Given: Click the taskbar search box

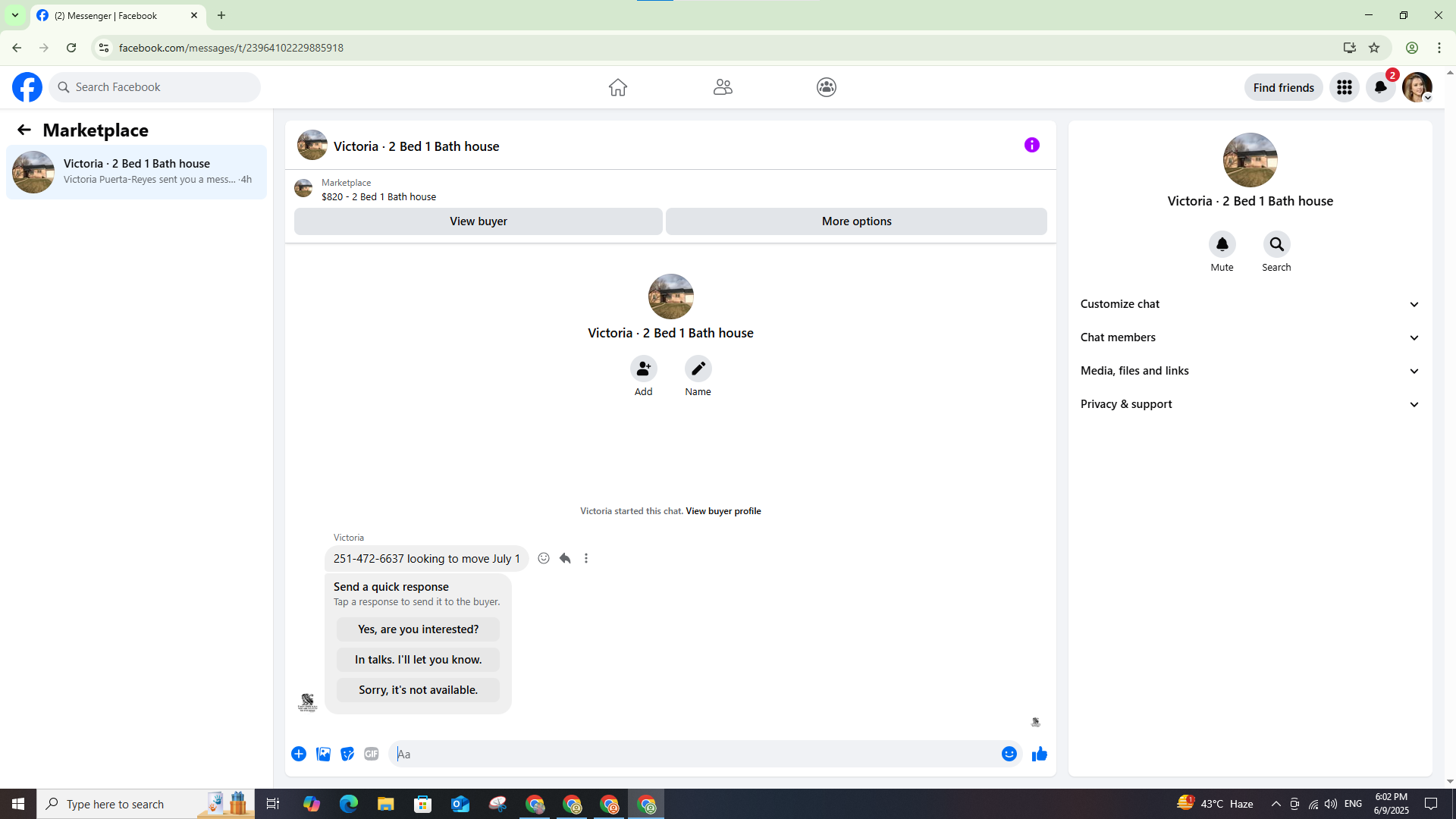Looking at the screenshot, I should click(x=146, y=804).
